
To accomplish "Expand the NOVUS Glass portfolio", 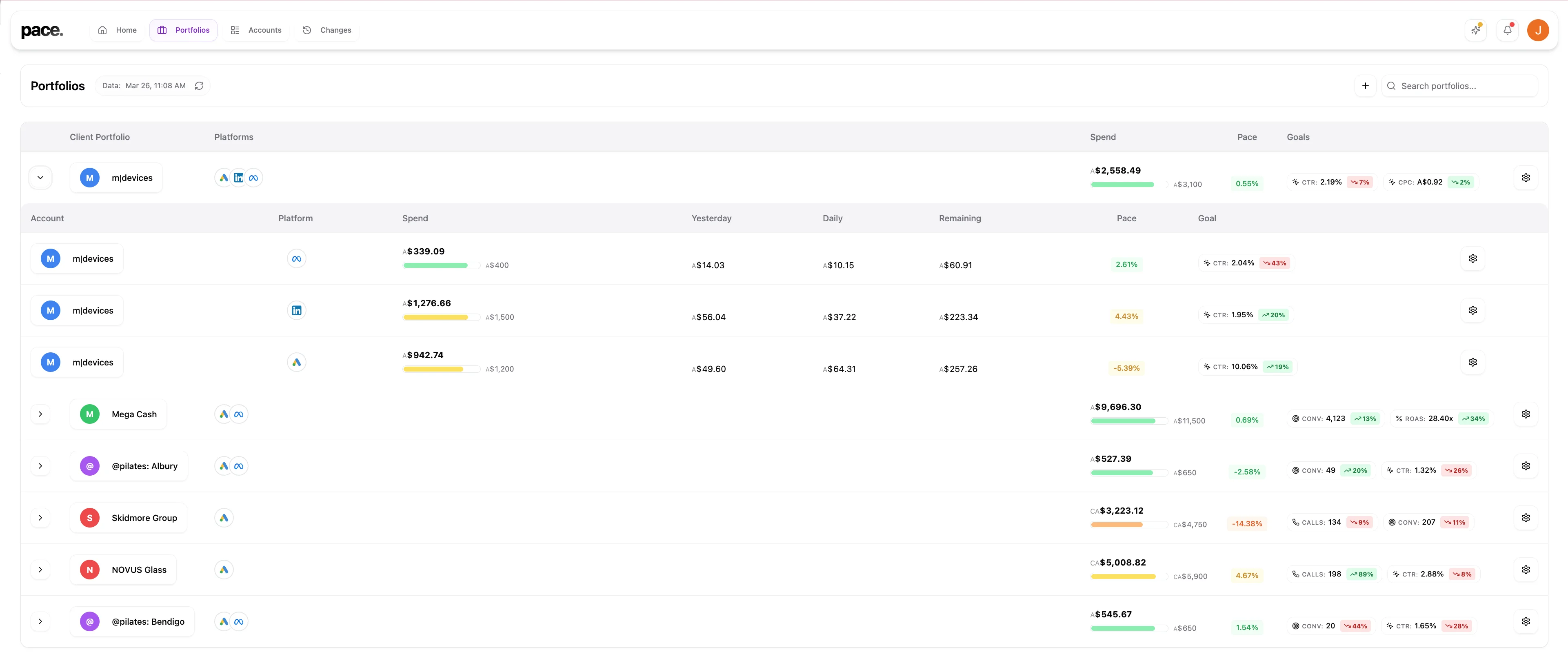I will click(40, 570).
